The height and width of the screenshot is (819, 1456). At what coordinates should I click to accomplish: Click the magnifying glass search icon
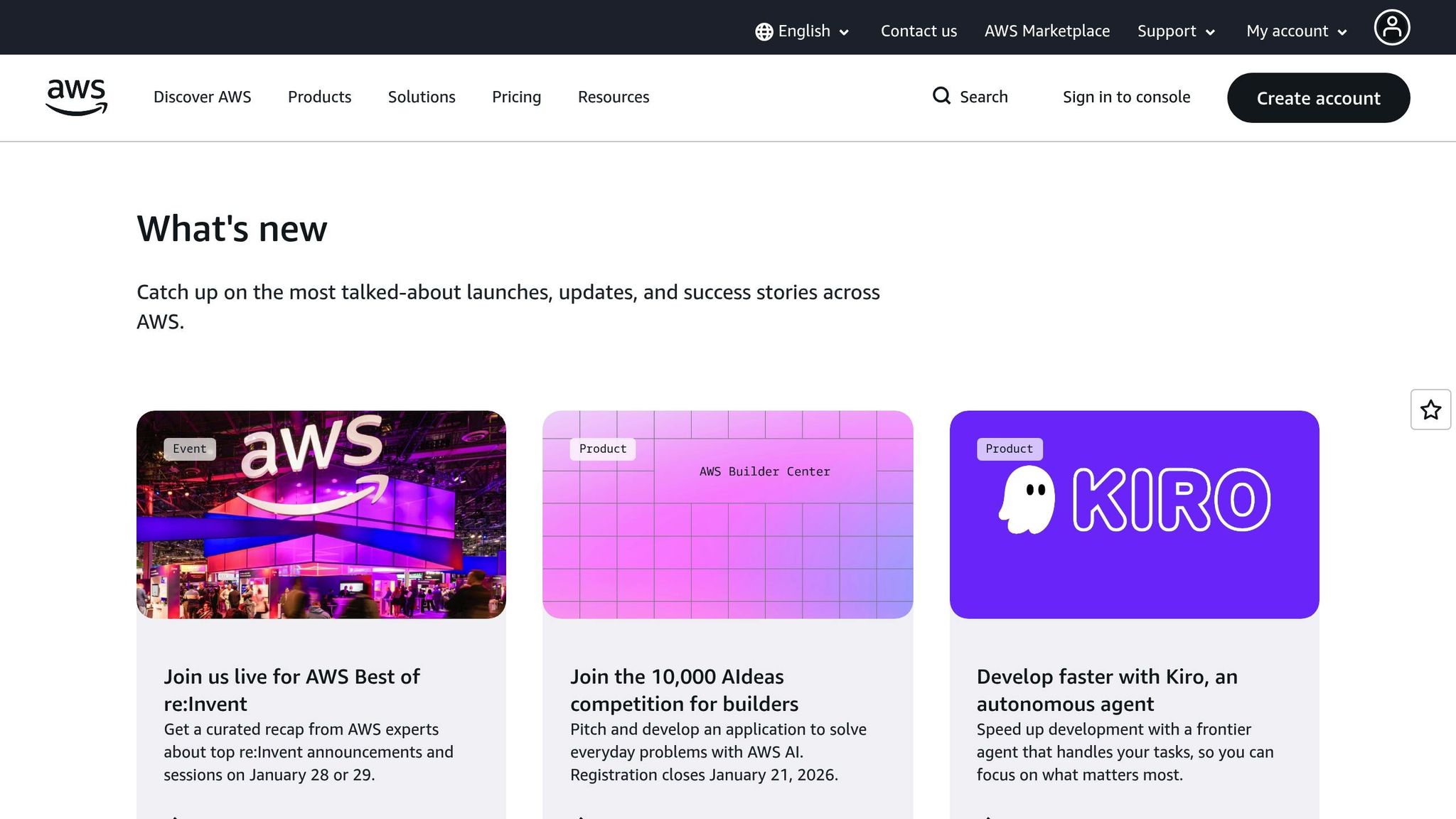pos(941,96)
